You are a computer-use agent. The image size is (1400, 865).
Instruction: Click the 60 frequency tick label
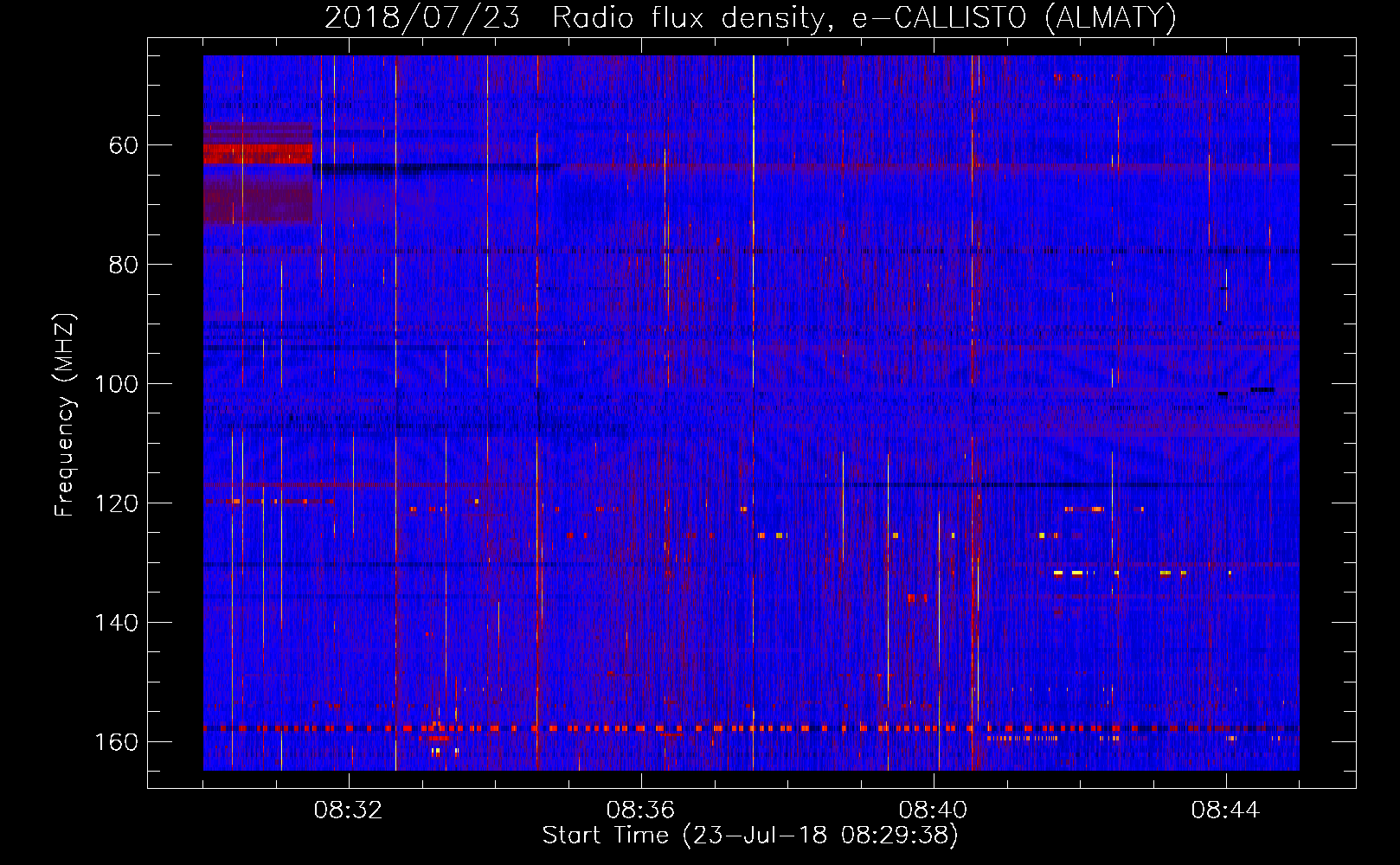tap(124, 145)
